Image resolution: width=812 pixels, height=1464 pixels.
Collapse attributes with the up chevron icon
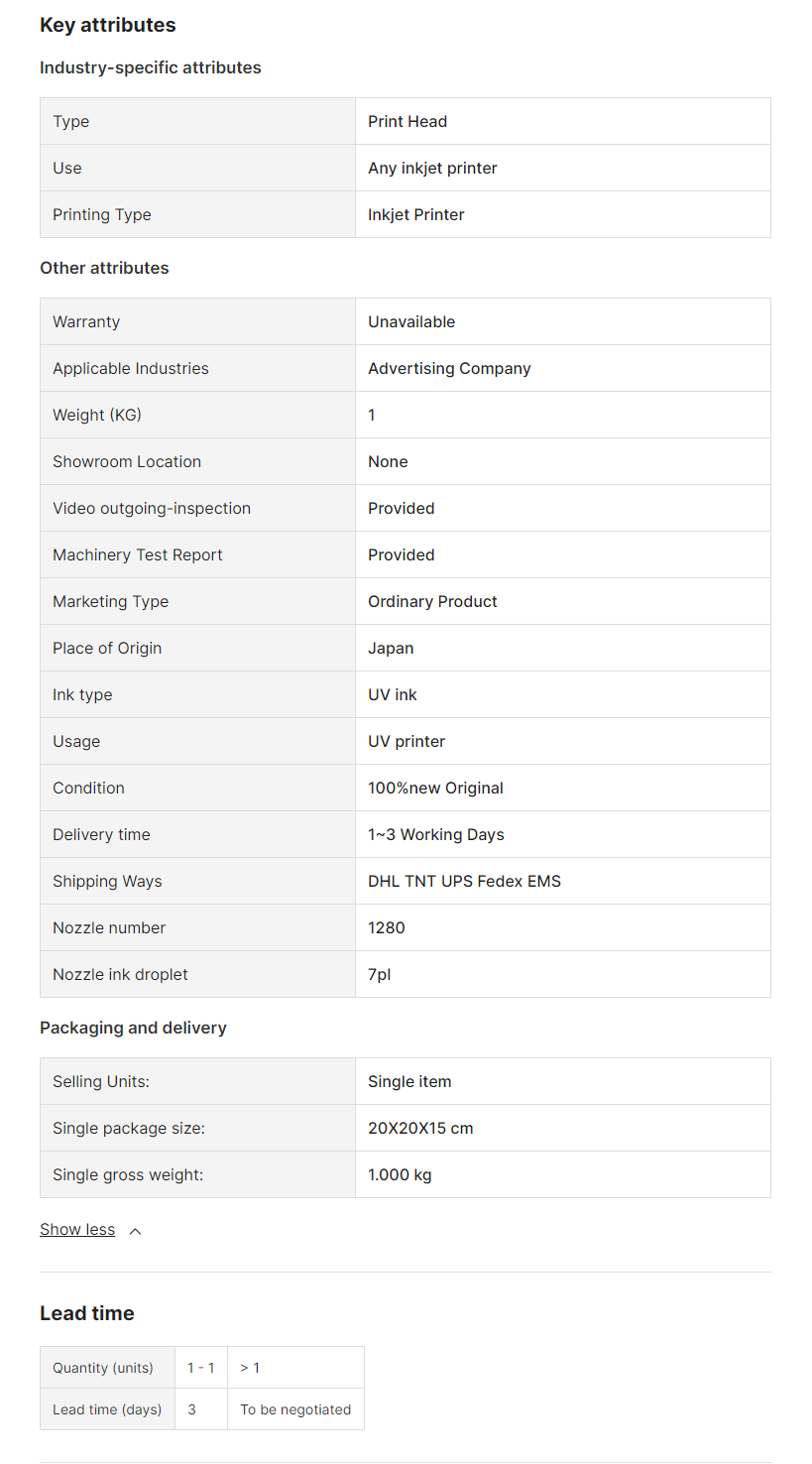(x=136, y=1231)
